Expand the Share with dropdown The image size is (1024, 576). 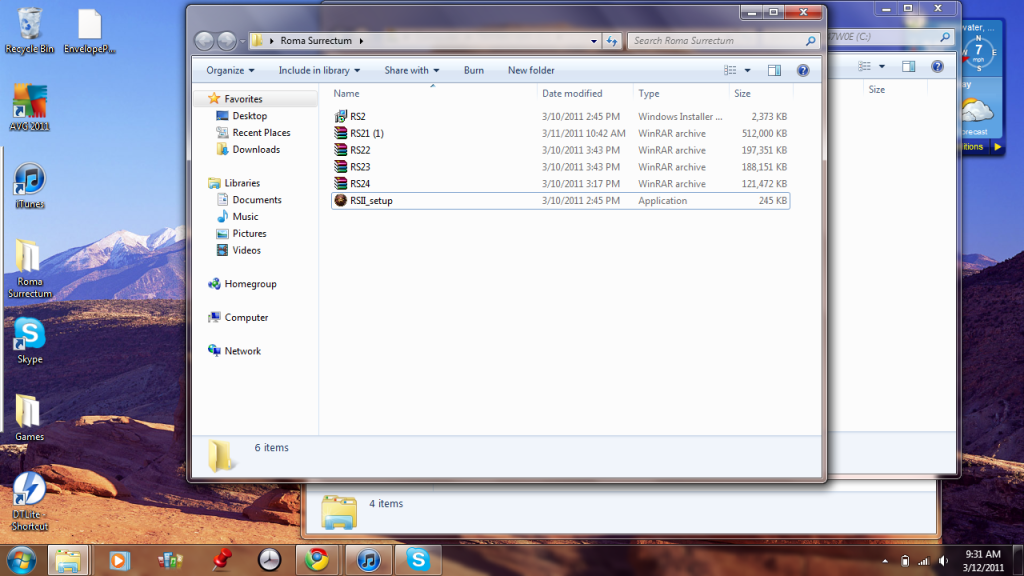411,71
